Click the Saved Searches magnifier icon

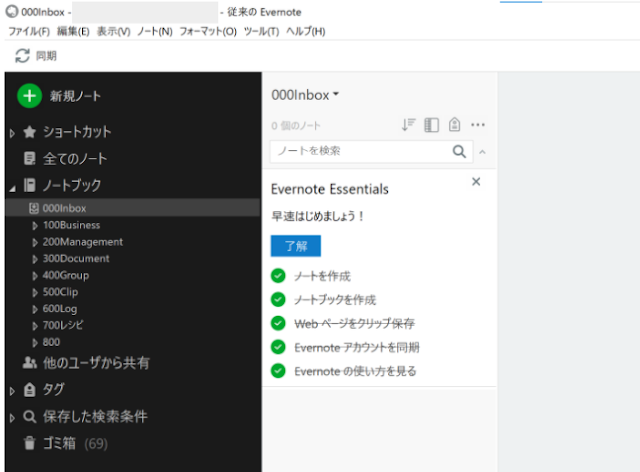pos(29,416)
